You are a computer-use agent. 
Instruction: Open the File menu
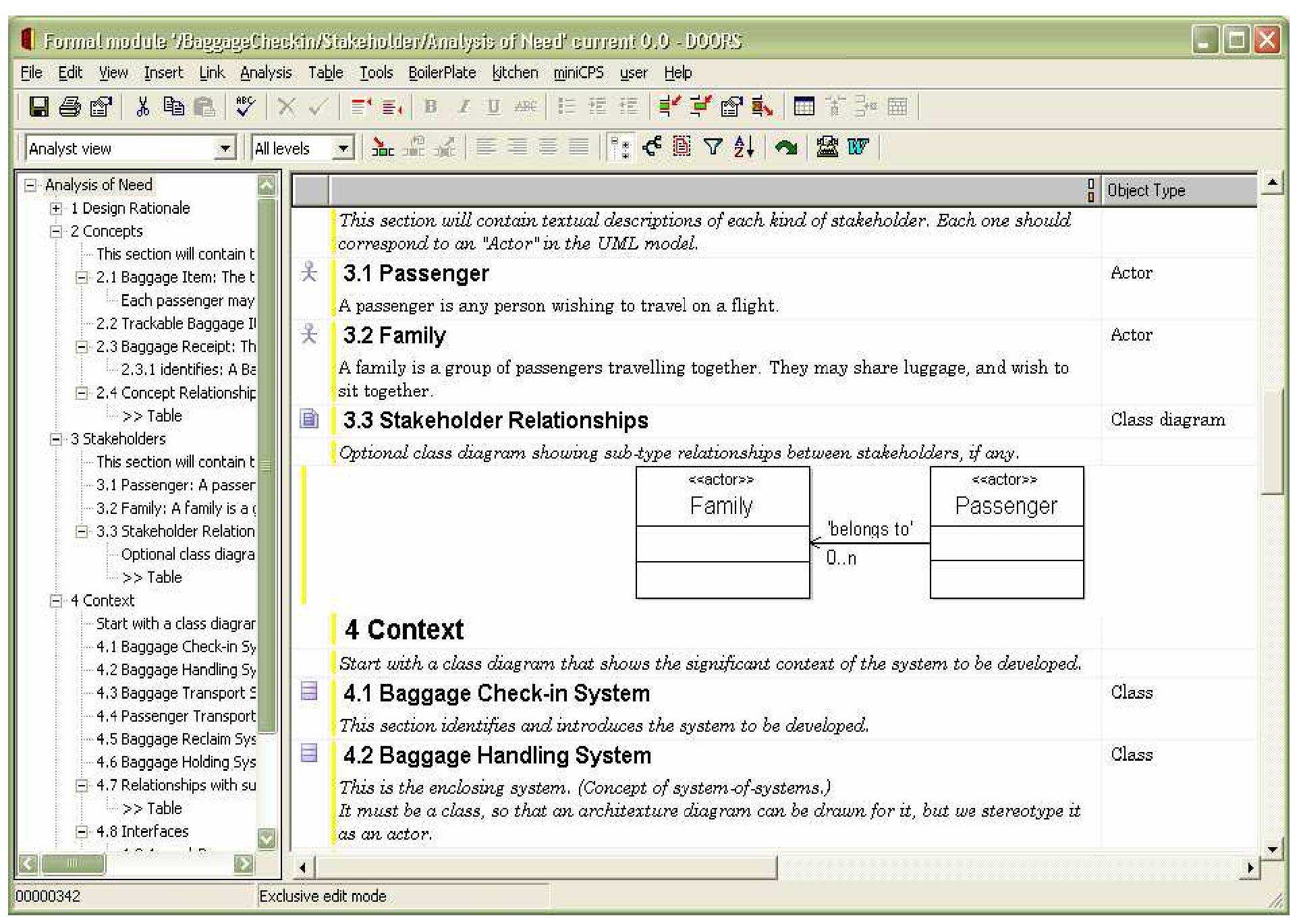point(31,72)
